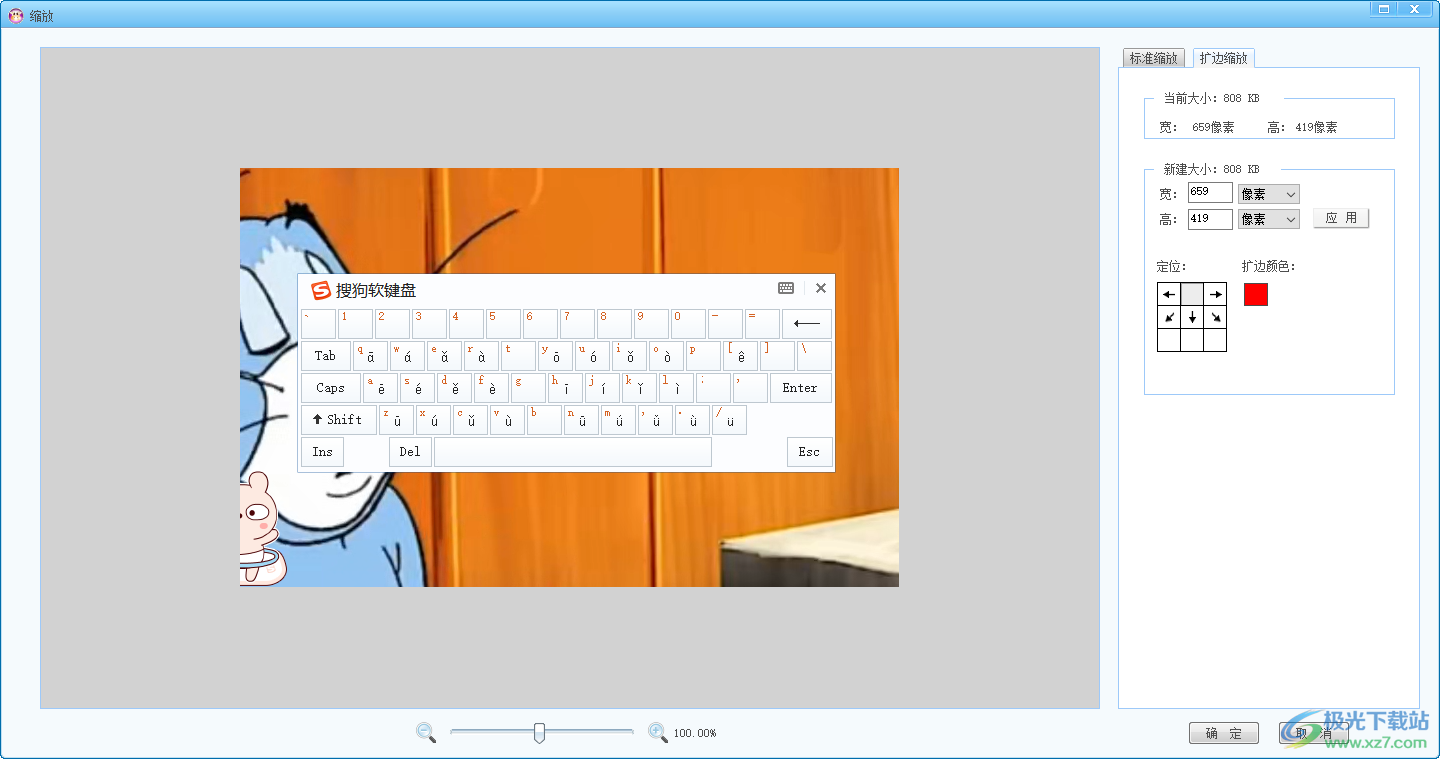
Task: Click the preview image in the canvas
Action: click(569, 377)
